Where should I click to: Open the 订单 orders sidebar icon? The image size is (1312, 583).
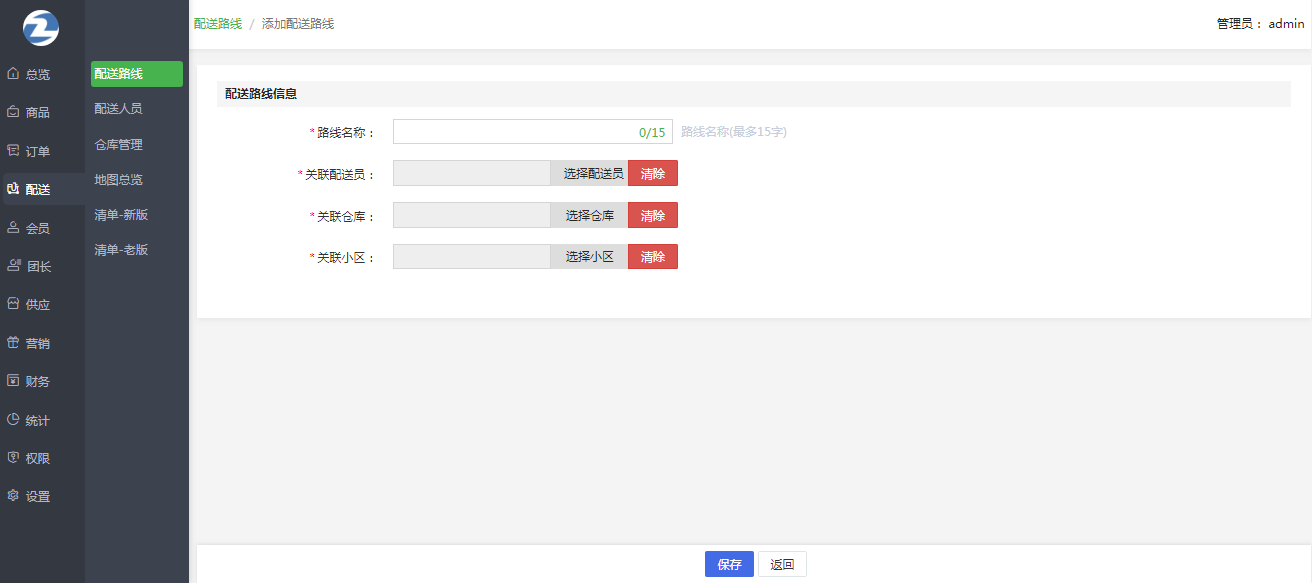coord(13,151)
